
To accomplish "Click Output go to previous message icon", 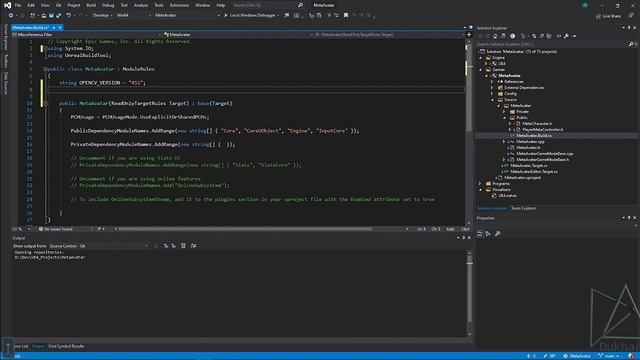I will pos(166,246).
